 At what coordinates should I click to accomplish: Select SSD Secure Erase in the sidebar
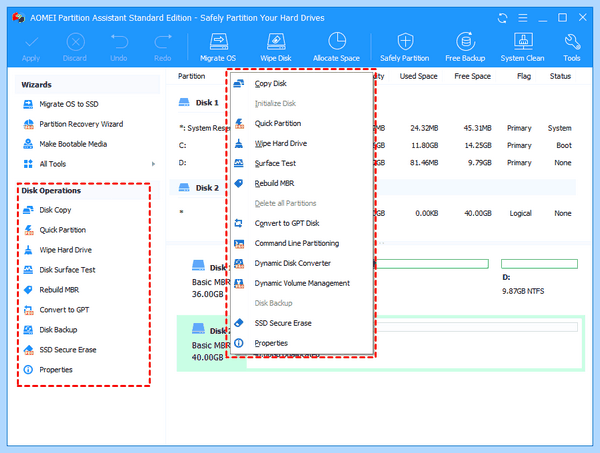[x=68, y=350]
